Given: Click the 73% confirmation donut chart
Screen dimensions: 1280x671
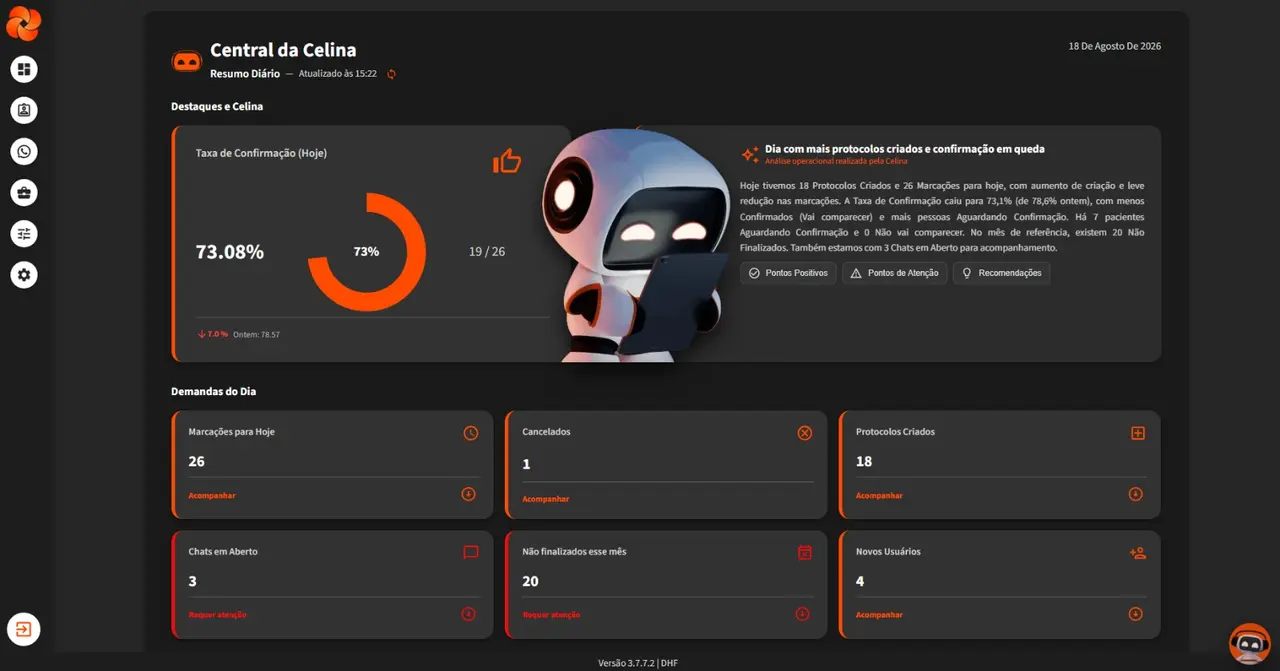Looking at the screenshot, I should [x=367, y=252].
